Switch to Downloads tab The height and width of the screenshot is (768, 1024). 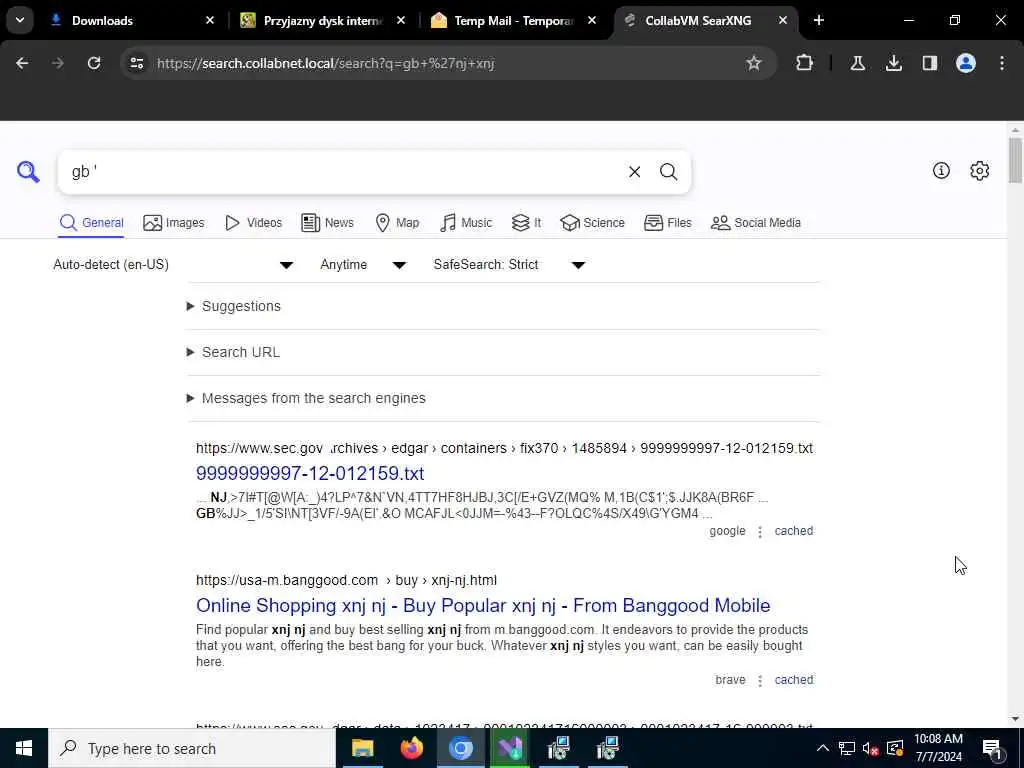(x=124, y=21)
